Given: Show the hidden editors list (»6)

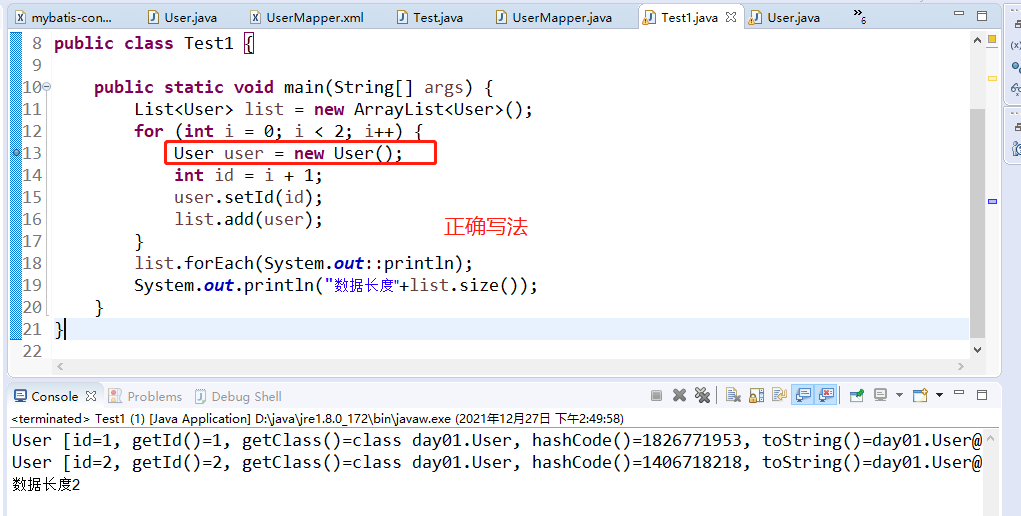Looking at the screenshot, I should pyautogui.click(x=860, y=16).
